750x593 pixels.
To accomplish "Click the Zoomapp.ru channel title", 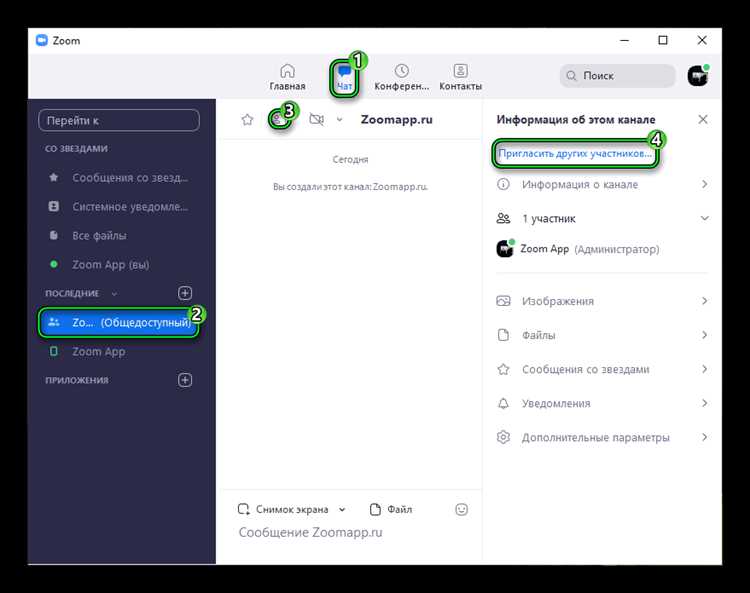I will [x=396, y=120].
